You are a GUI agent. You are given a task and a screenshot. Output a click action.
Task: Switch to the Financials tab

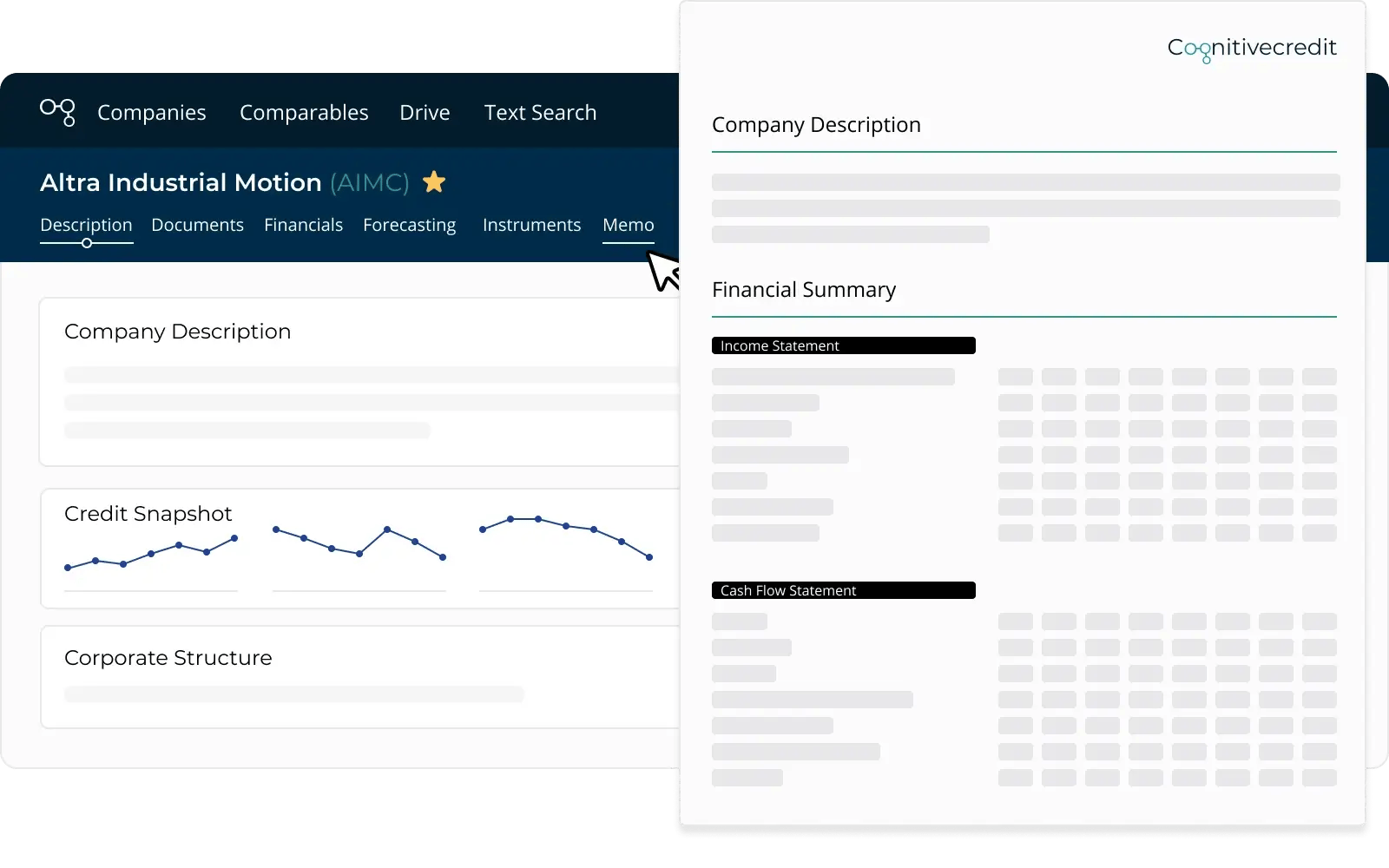tap(303, 225)
